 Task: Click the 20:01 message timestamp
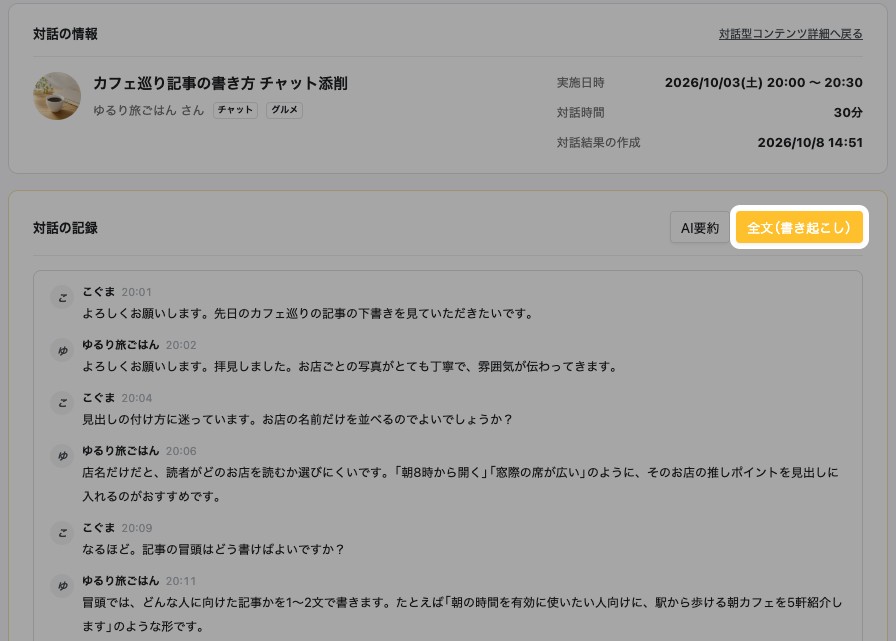137,293
